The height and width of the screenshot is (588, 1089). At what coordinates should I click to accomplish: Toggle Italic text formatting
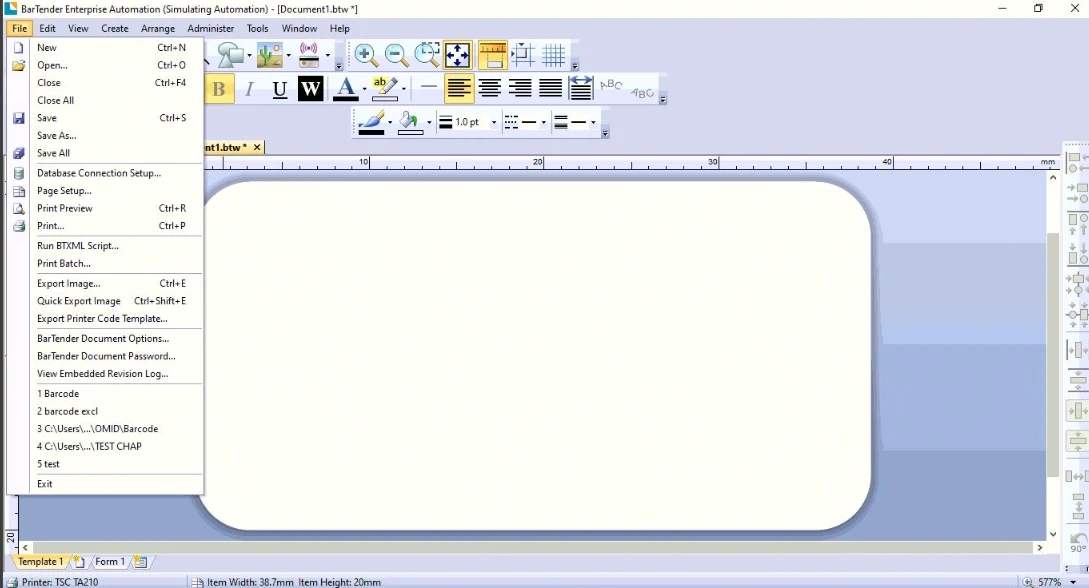(249, 88)
